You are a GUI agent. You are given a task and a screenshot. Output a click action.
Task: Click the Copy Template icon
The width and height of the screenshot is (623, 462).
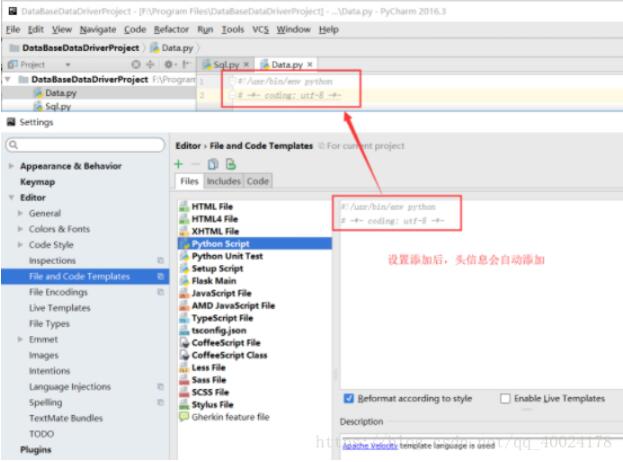point(213,164)
